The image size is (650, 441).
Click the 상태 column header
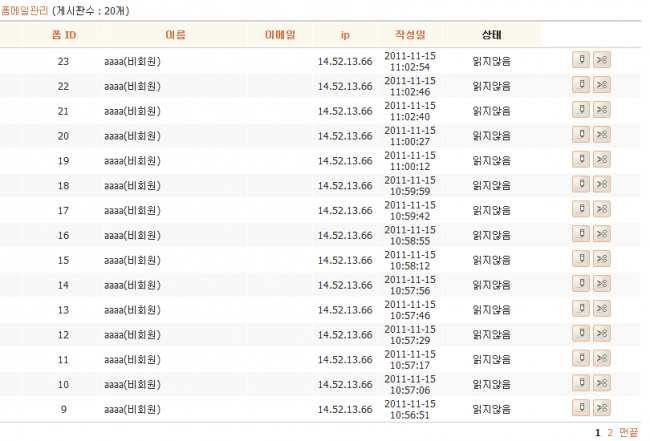point(492,35)
